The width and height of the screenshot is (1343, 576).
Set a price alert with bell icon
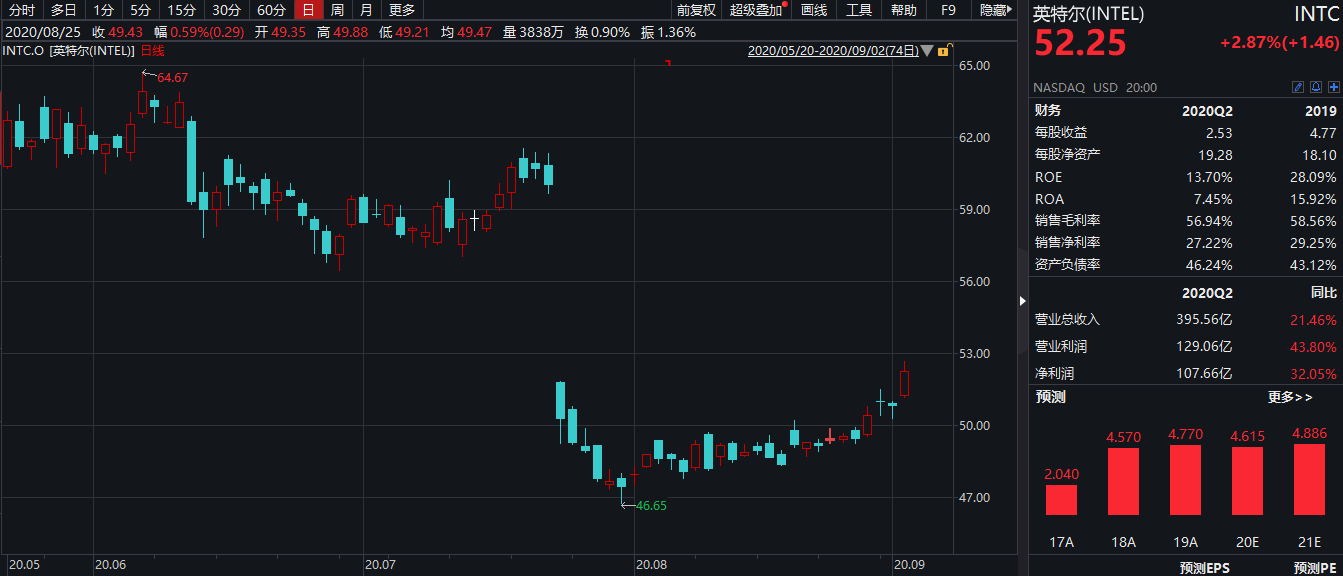click(1316, 88)
